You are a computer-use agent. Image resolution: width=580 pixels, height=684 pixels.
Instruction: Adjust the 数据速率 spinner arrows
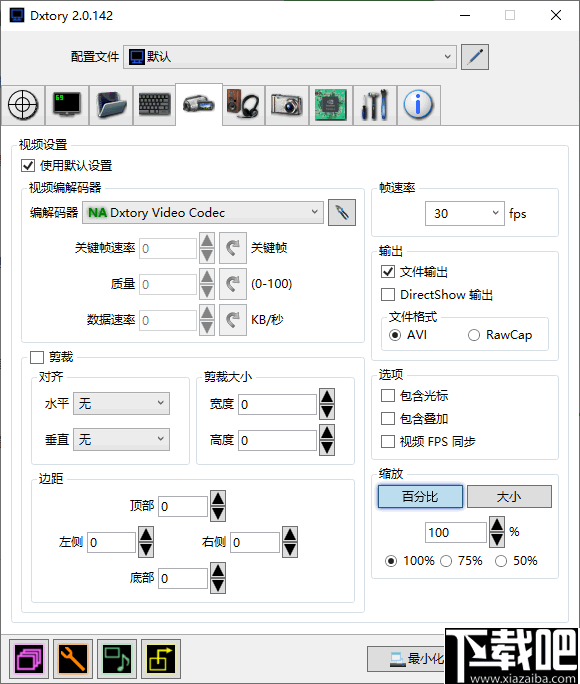click(207, 320)
